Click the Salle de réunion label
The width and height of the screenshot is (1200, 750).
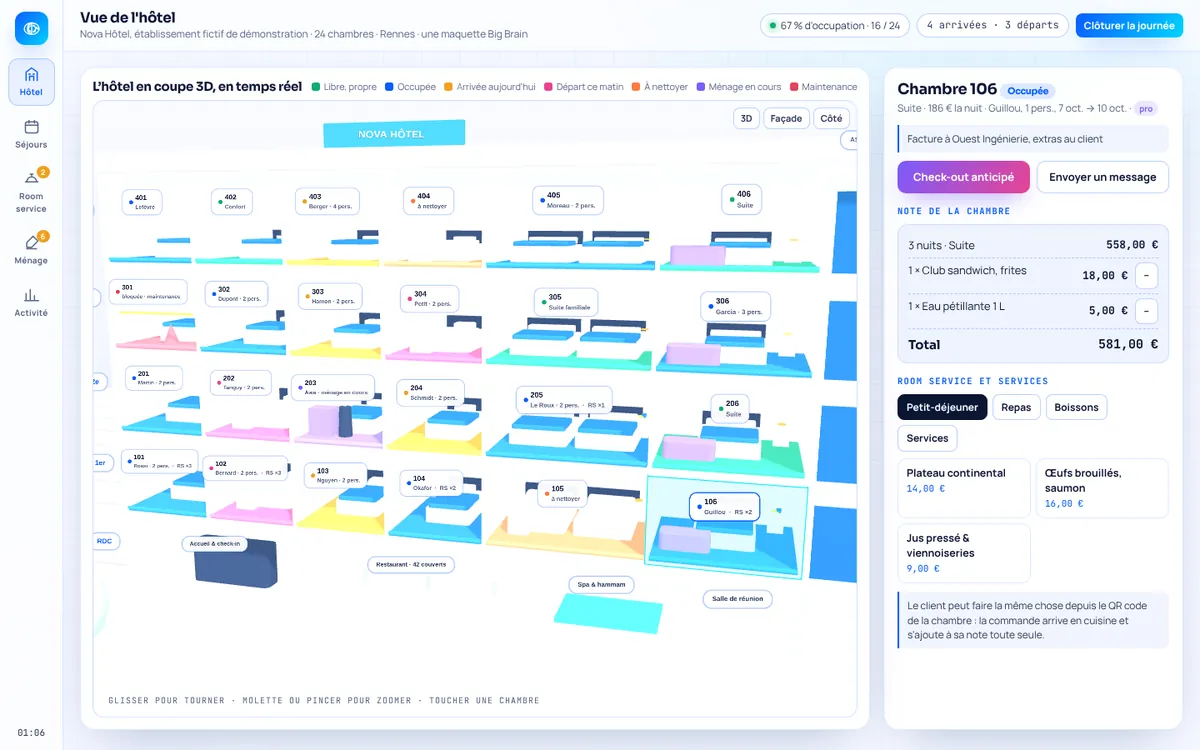pyautogui.click(x=737, y=599)
